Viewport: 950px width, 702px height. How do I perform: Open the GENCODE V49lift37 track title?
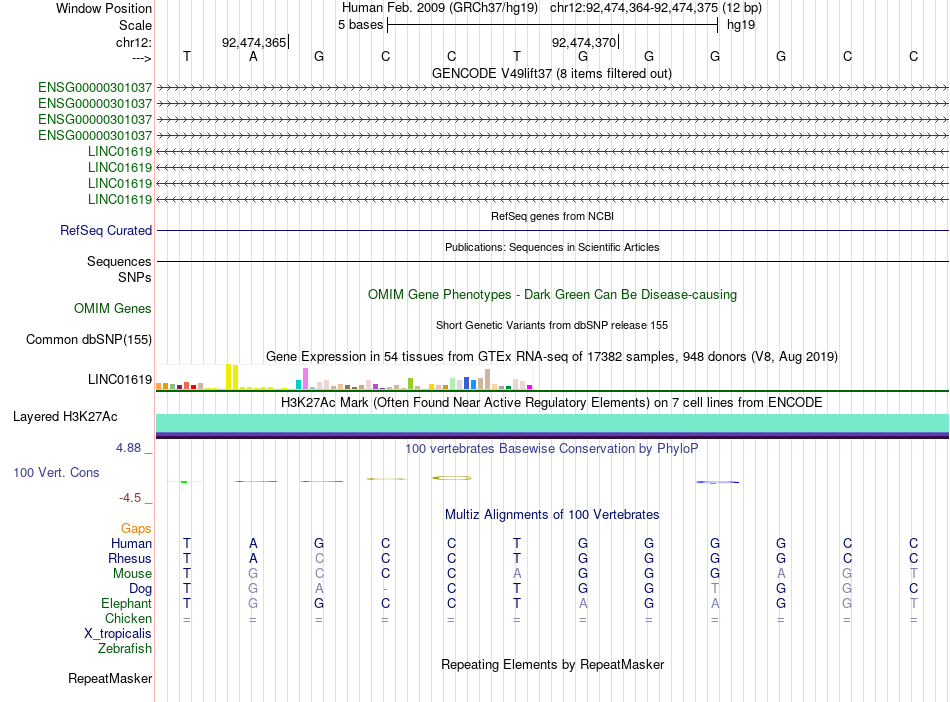(552, 73)
